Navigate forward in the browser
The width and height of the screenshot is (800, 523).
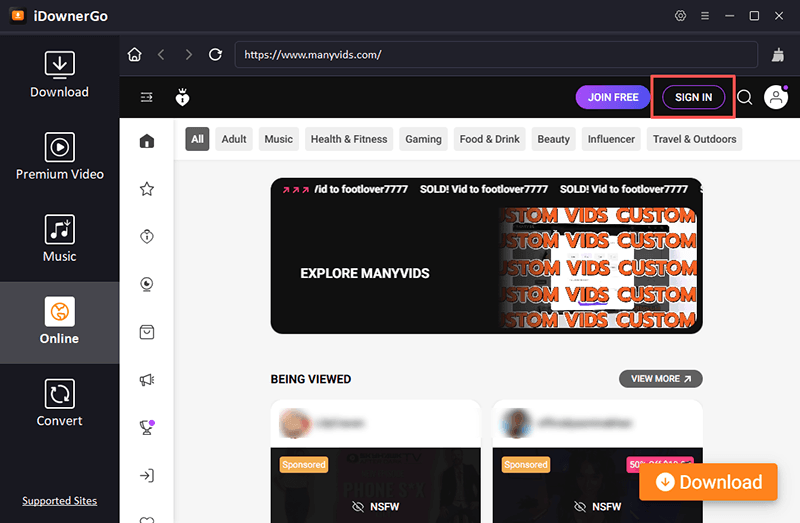pos(189,55)
